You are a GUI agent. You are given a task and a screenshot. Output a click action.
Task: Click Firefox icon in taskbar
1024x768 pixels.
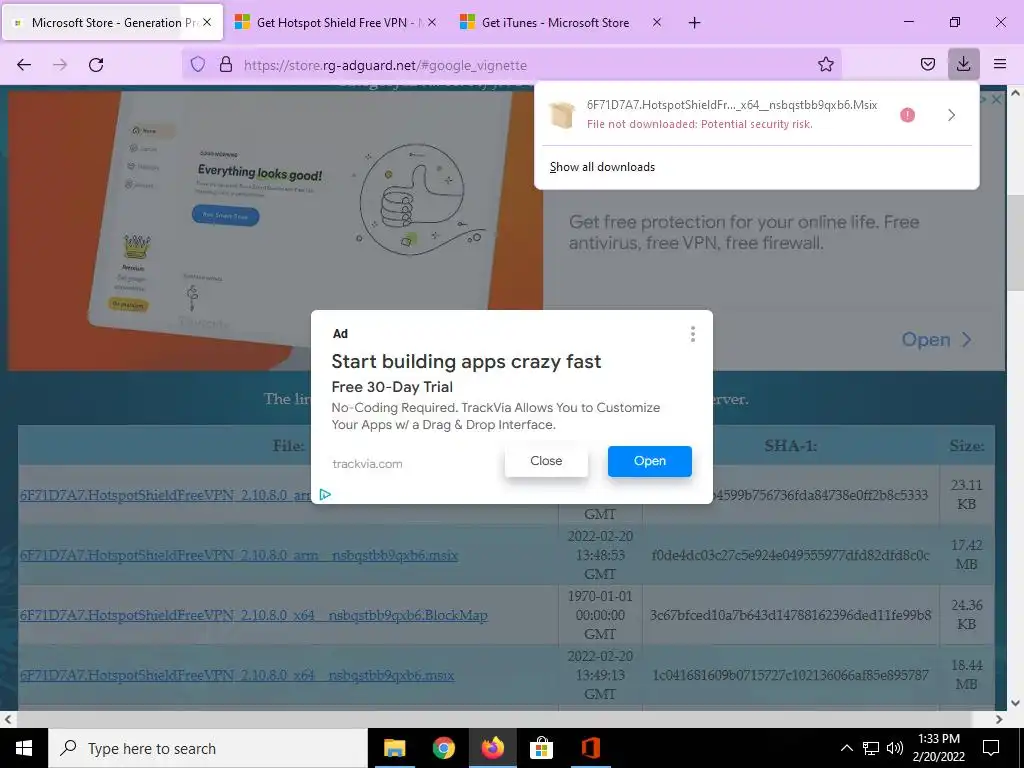click(492, 748)
